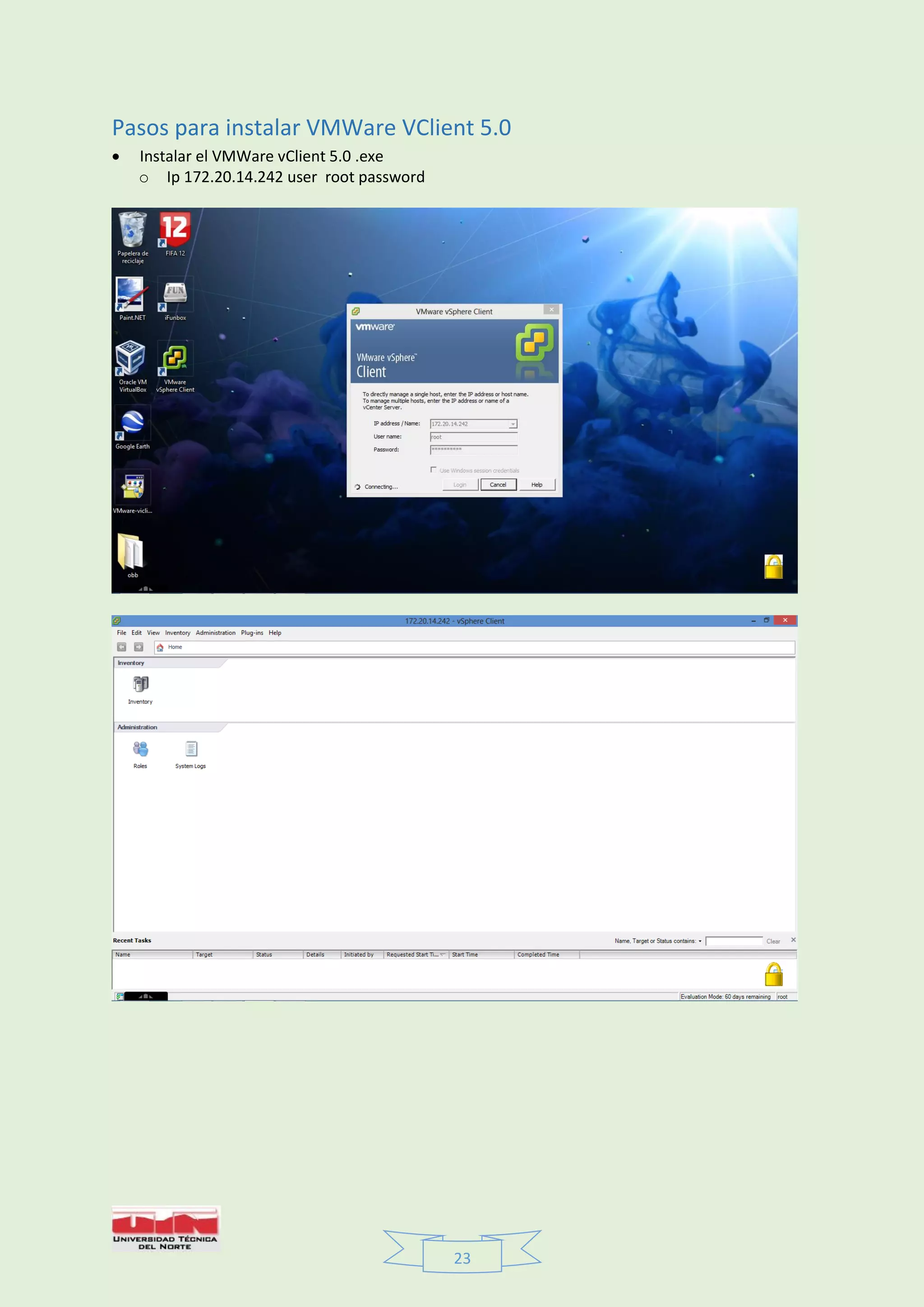
Task: Open the VMware vSphere Client desktop shortcut
Action: pos(175,366)
